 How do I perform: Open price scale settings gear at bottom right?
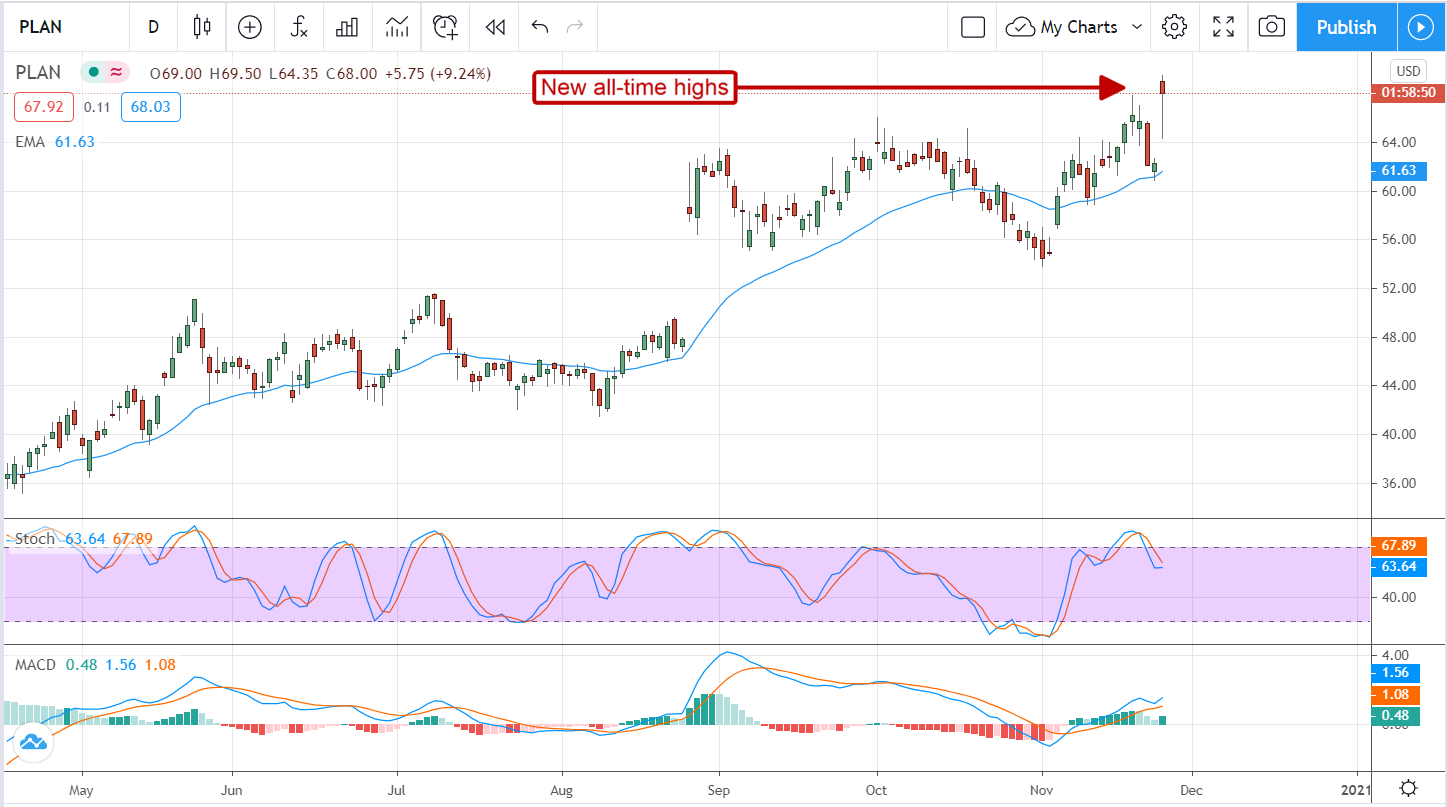[1408, 788]
